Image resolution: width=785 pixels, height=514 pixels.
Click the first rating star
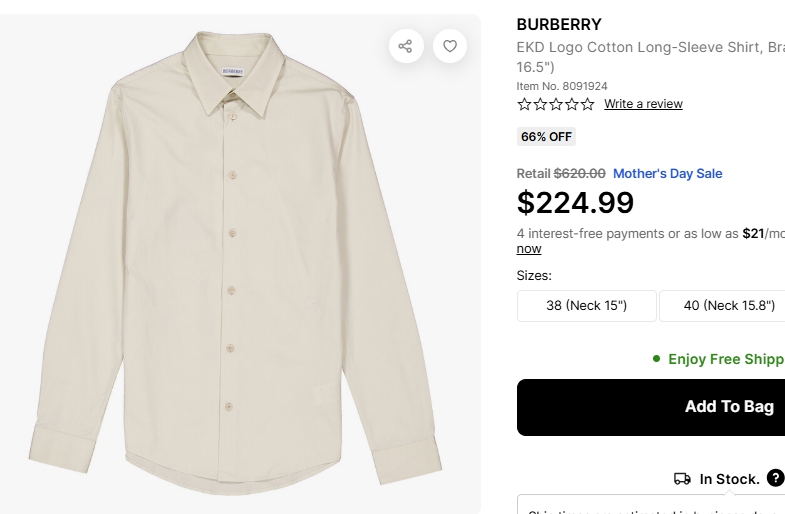point(524,104)
